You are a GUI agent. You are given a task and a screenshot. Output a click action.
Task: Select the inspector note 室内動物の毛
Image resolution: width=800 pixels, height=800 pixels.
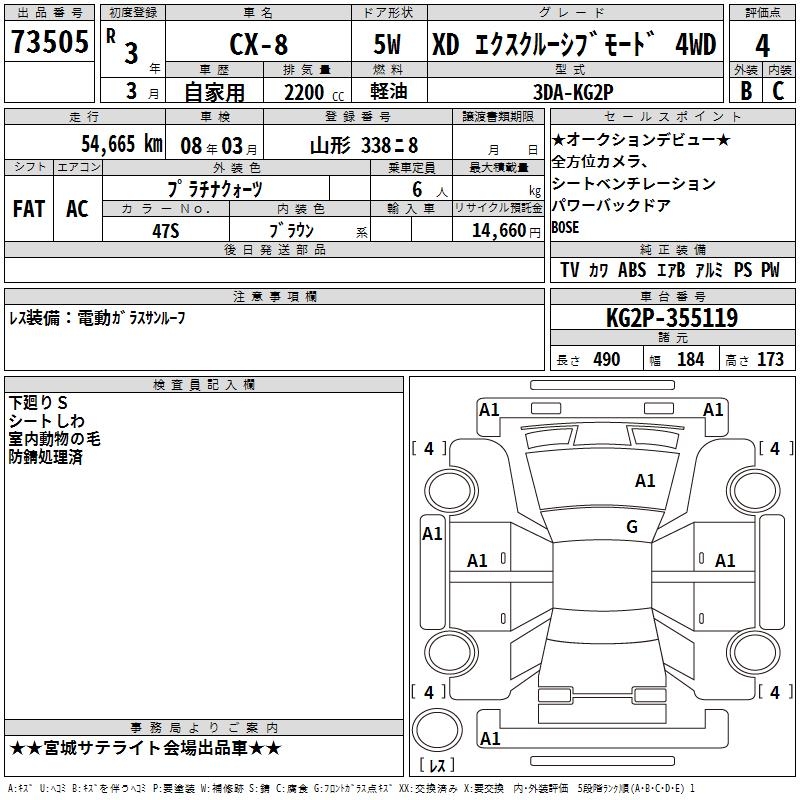point(54,439)
